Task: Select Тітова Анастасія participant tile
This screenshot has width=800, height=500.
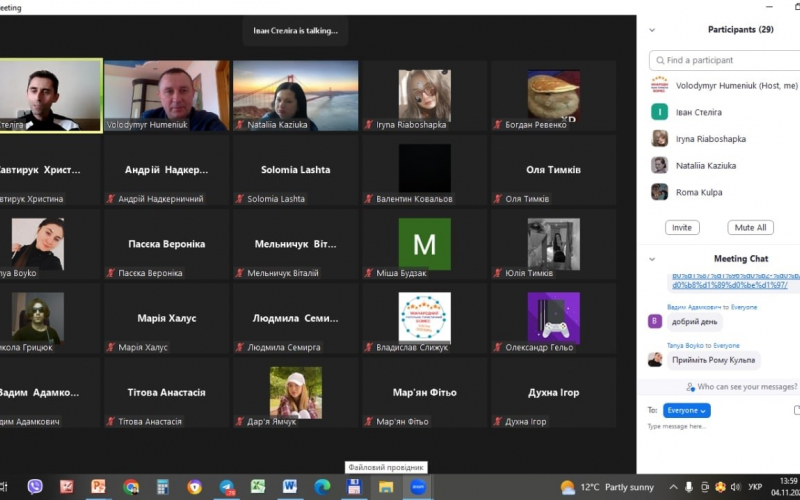Action: 167,392
